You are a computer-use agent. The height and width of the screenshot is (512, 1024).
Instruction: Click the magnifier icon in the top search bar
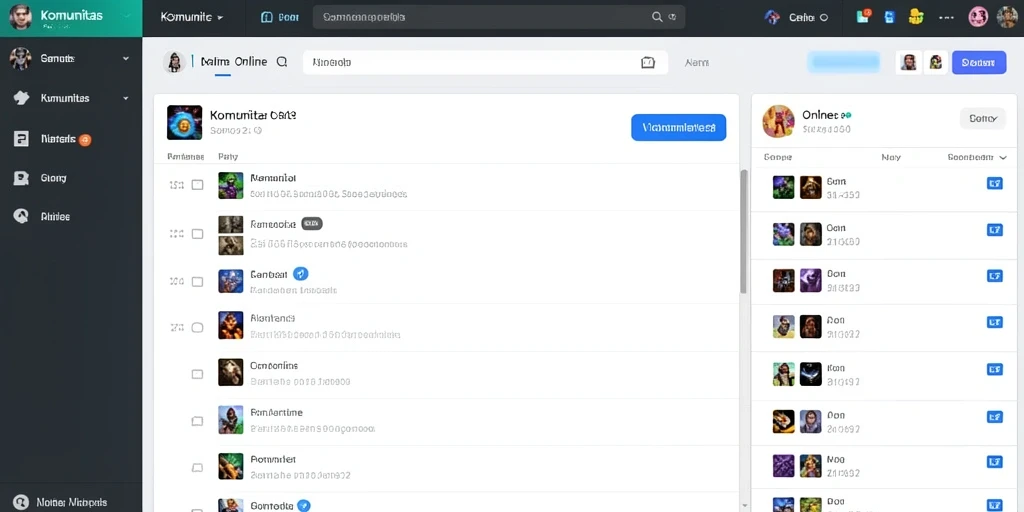pyautogui.click(x=657, y=18)
